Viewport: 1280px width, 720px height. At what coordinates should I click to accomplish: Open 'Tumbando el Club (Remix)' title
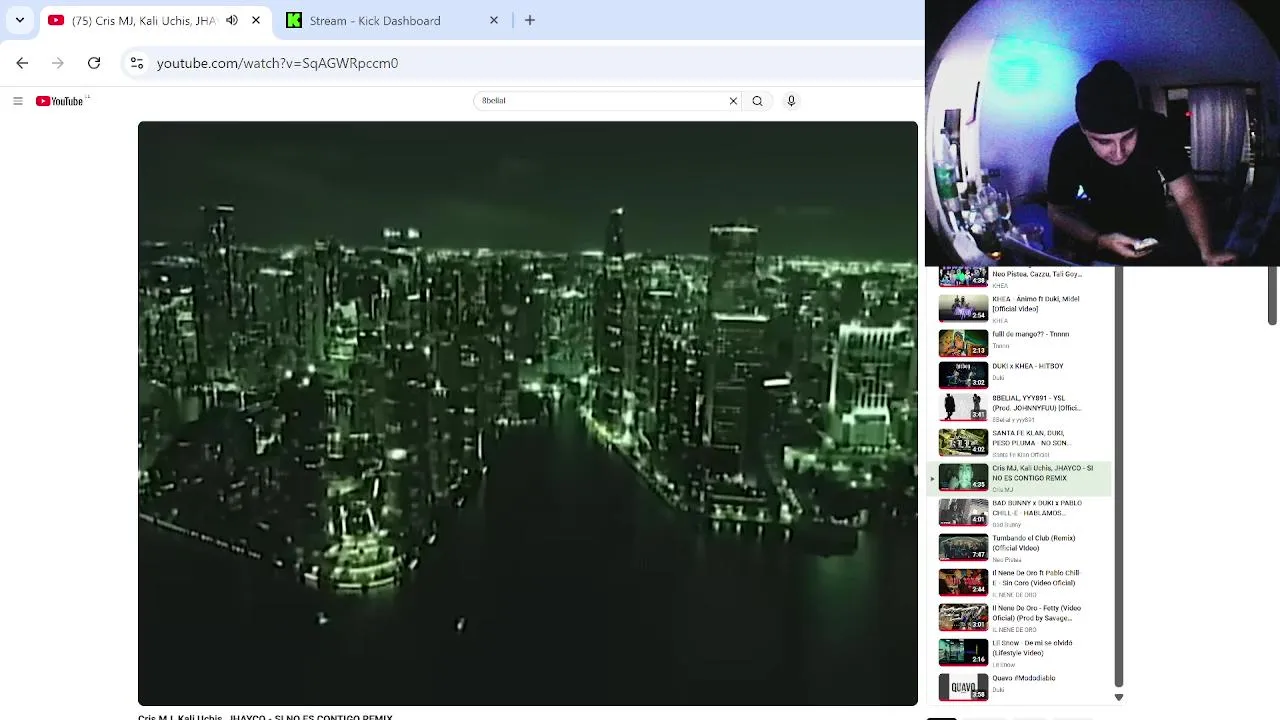(x=1033, y=543)
